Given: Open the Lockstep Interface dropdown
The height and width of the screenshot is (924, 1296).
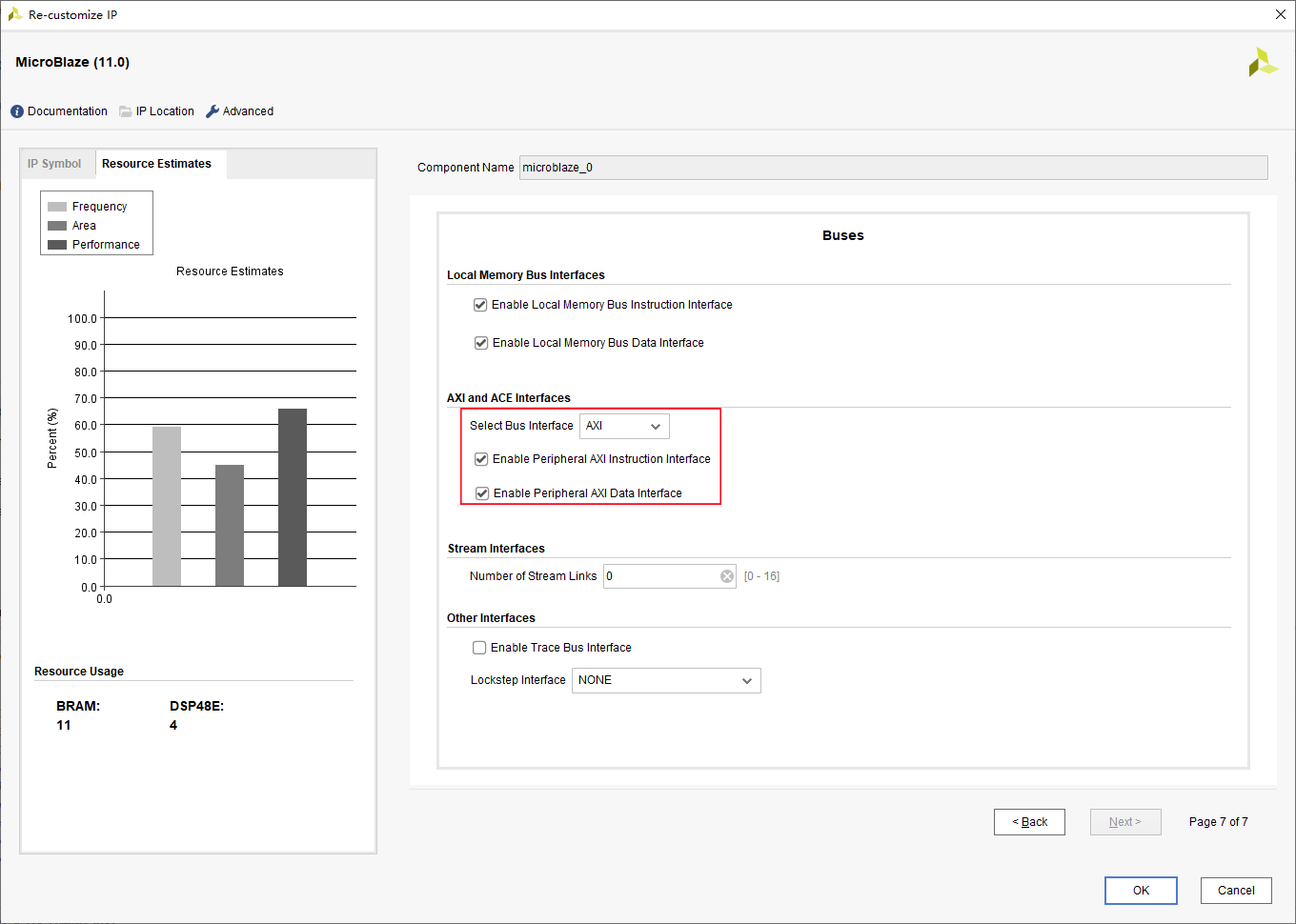Looking at the screenshot, I should pyautogui.click(x=666, y=680).
